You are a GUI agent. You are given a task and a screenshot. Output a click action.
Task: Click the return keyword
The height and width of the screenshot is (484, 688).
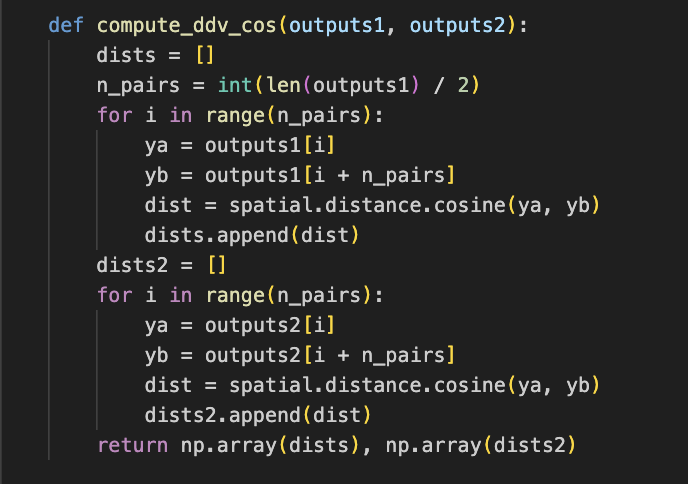[133, 445]
